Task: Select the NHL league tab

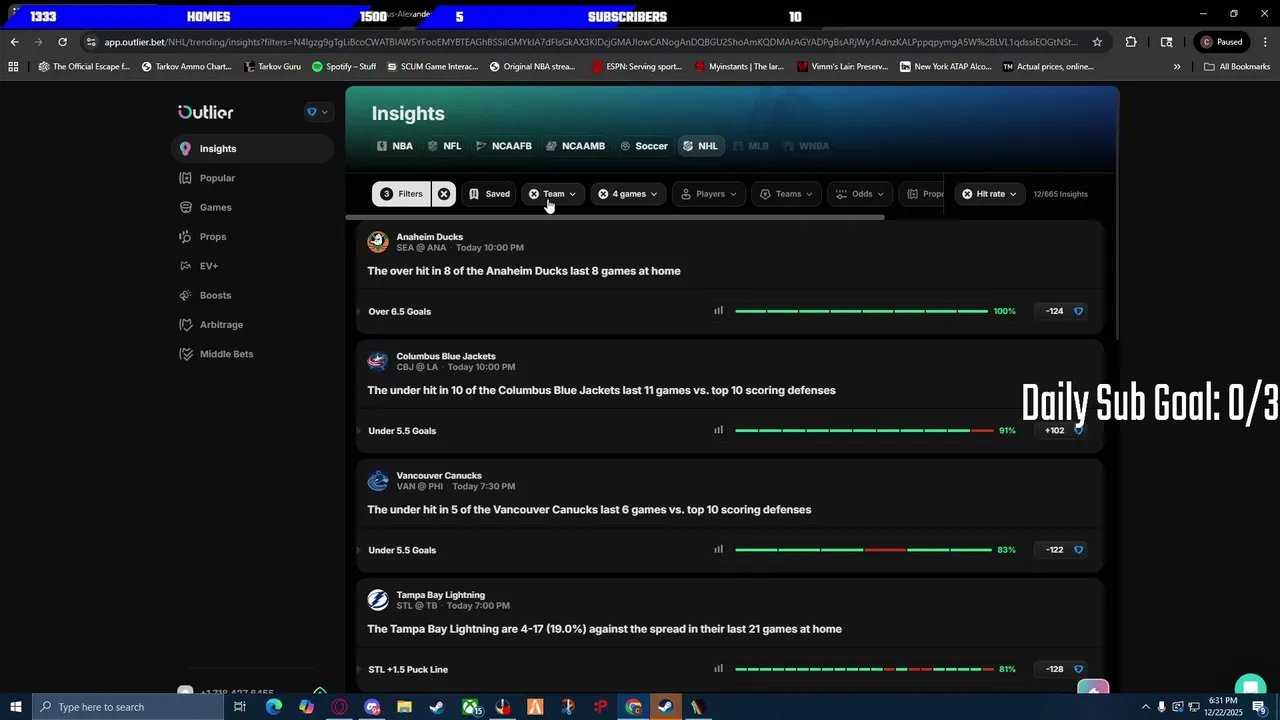Action: click(700, 146)
